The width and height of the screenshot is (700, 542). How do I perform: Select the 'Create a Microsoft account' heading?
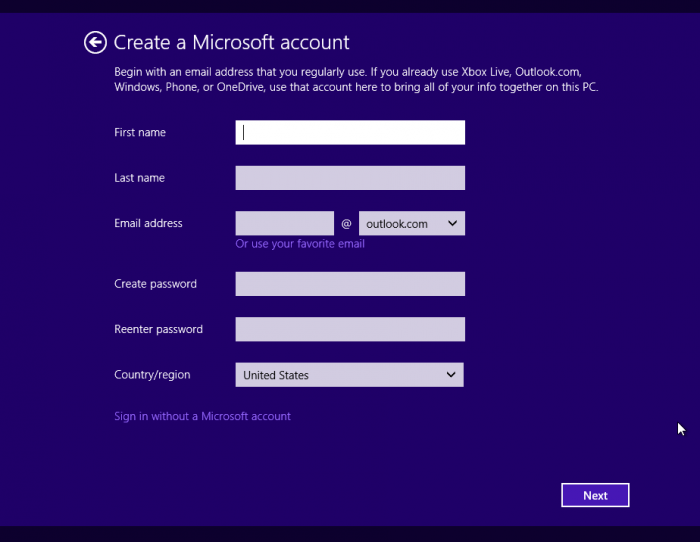[x=231, y=42]
